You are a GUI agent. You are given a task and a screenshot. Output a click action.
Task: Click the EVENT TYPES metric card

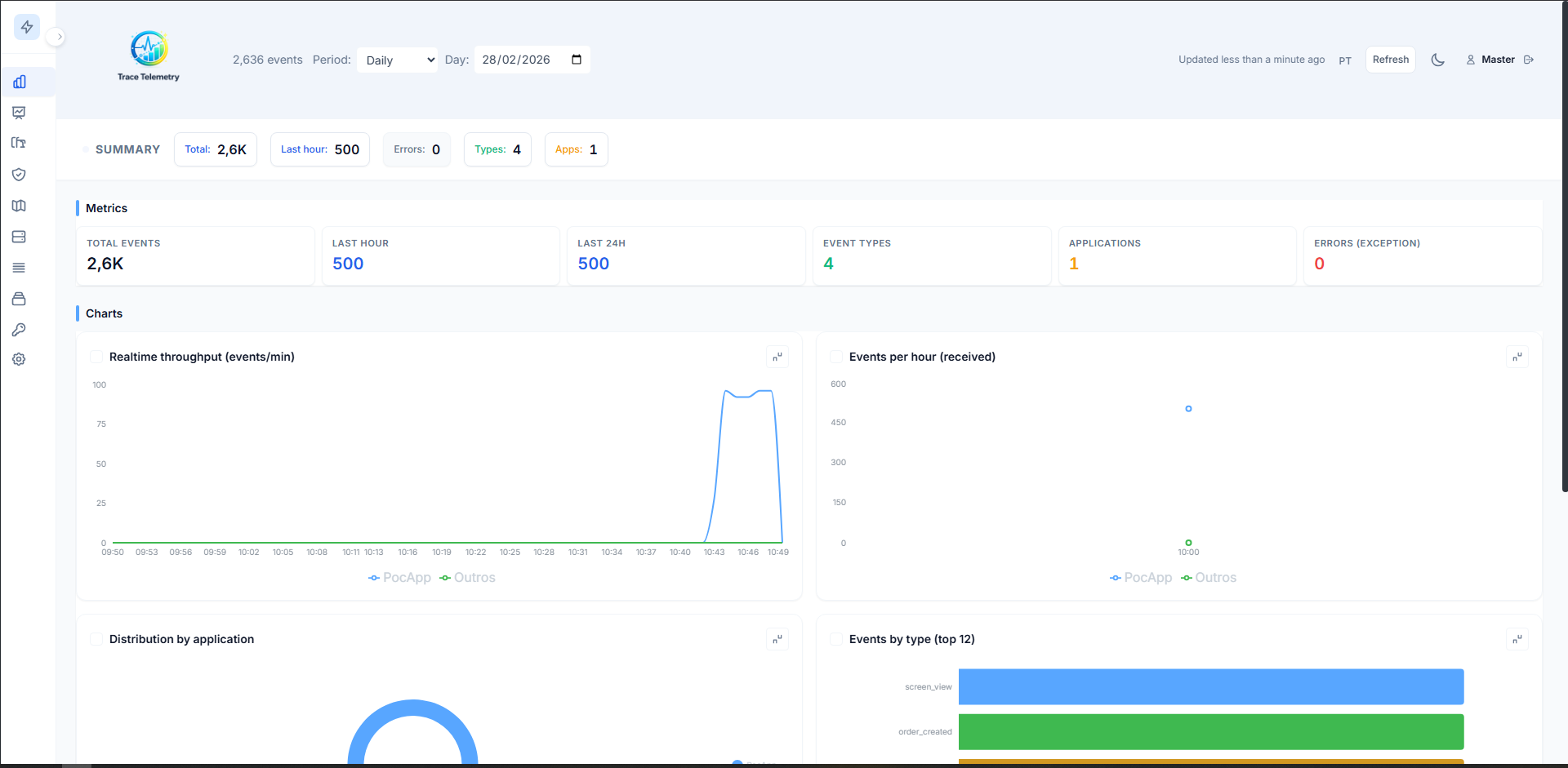(932, 256)
